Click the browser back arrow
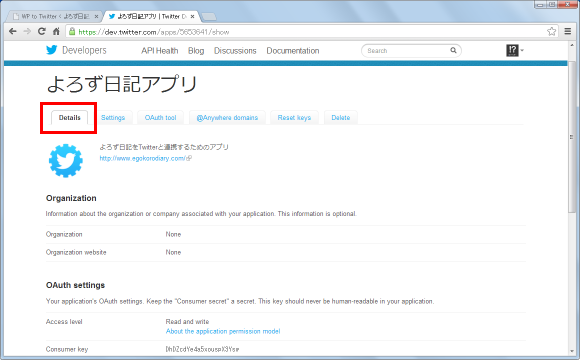580x360 pixels. pos(13,31)
